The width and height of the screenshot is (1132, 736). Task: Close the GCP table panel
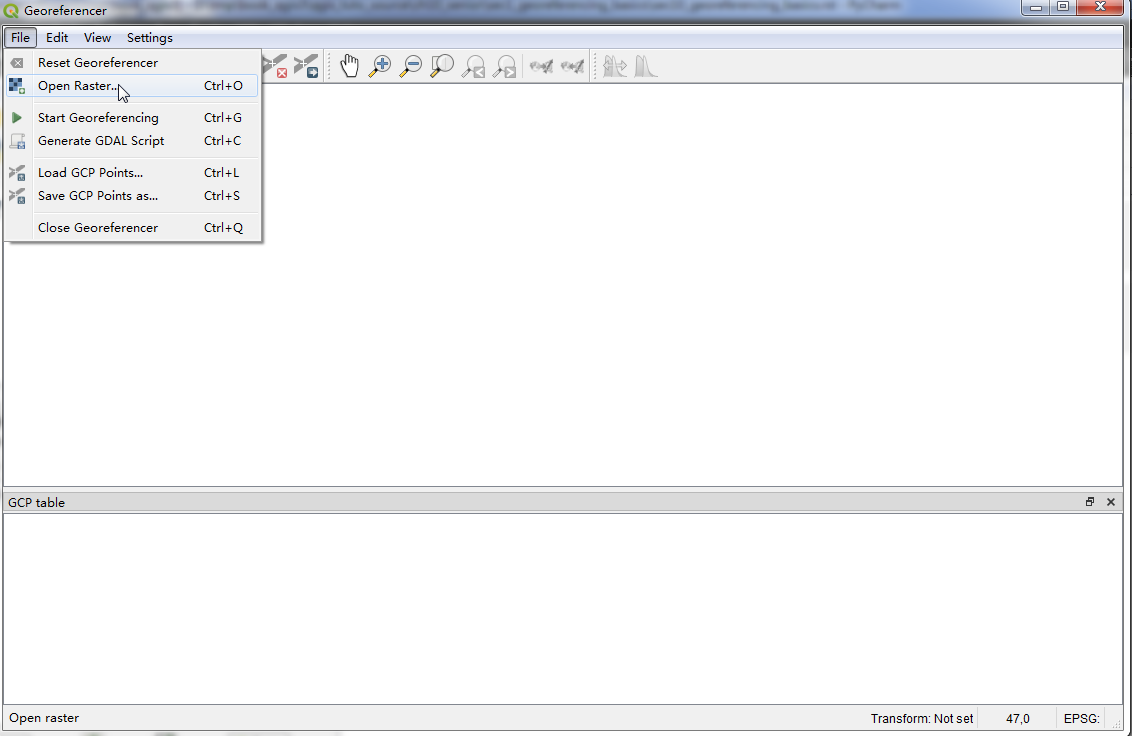click(1111, 502)
